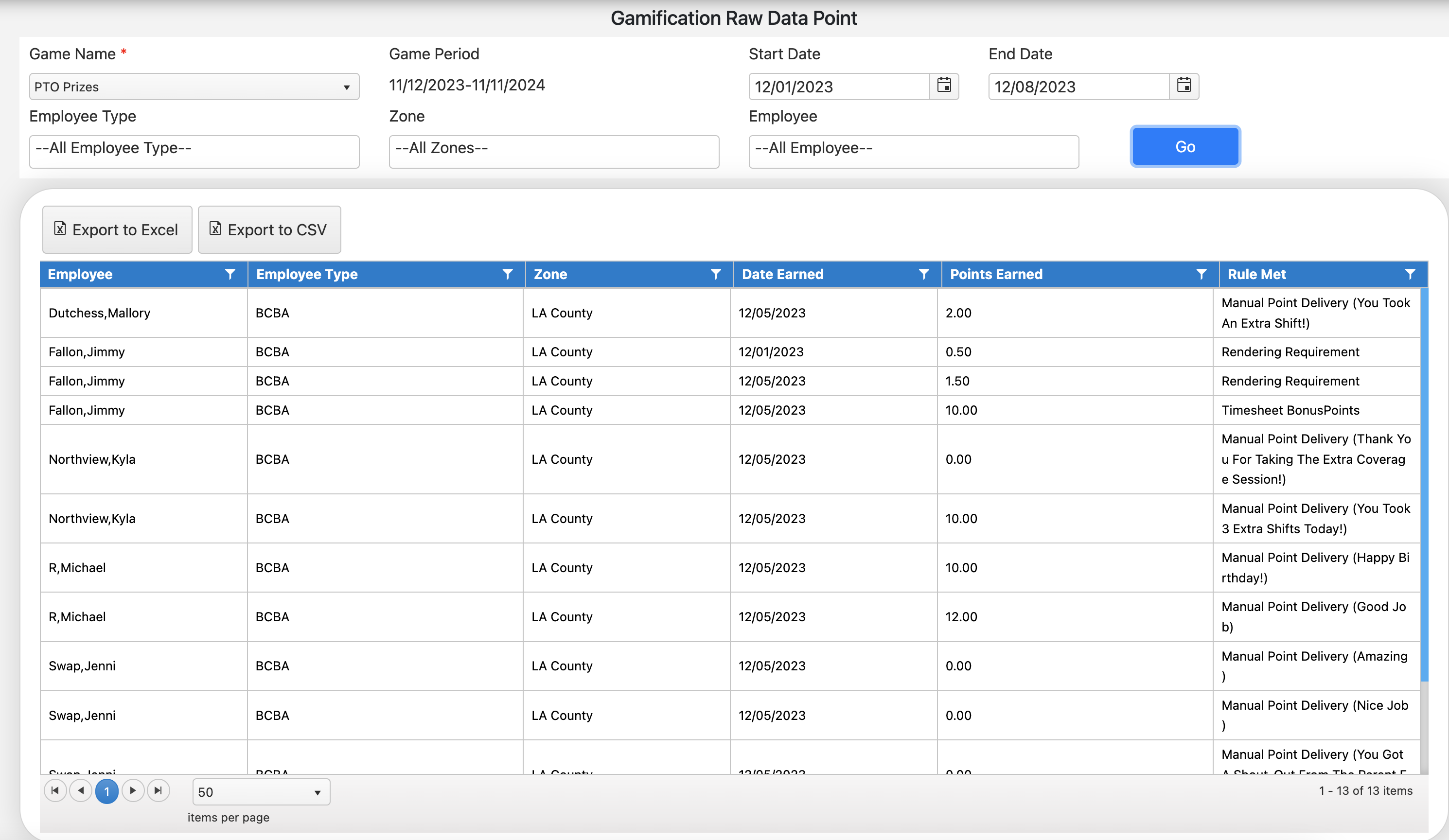Filter the Rule Met column

point(1410,274)
